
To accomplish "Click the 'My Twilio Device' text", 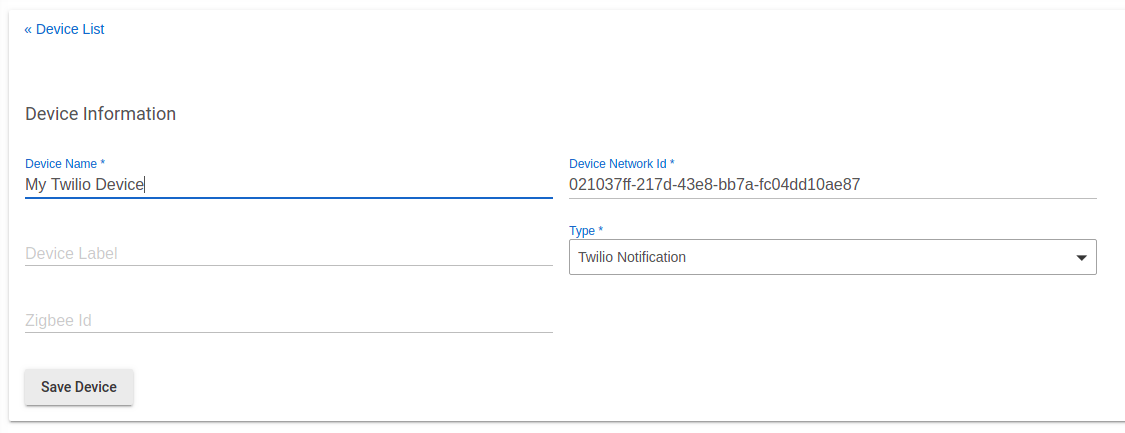I will (x=85, y=184).
